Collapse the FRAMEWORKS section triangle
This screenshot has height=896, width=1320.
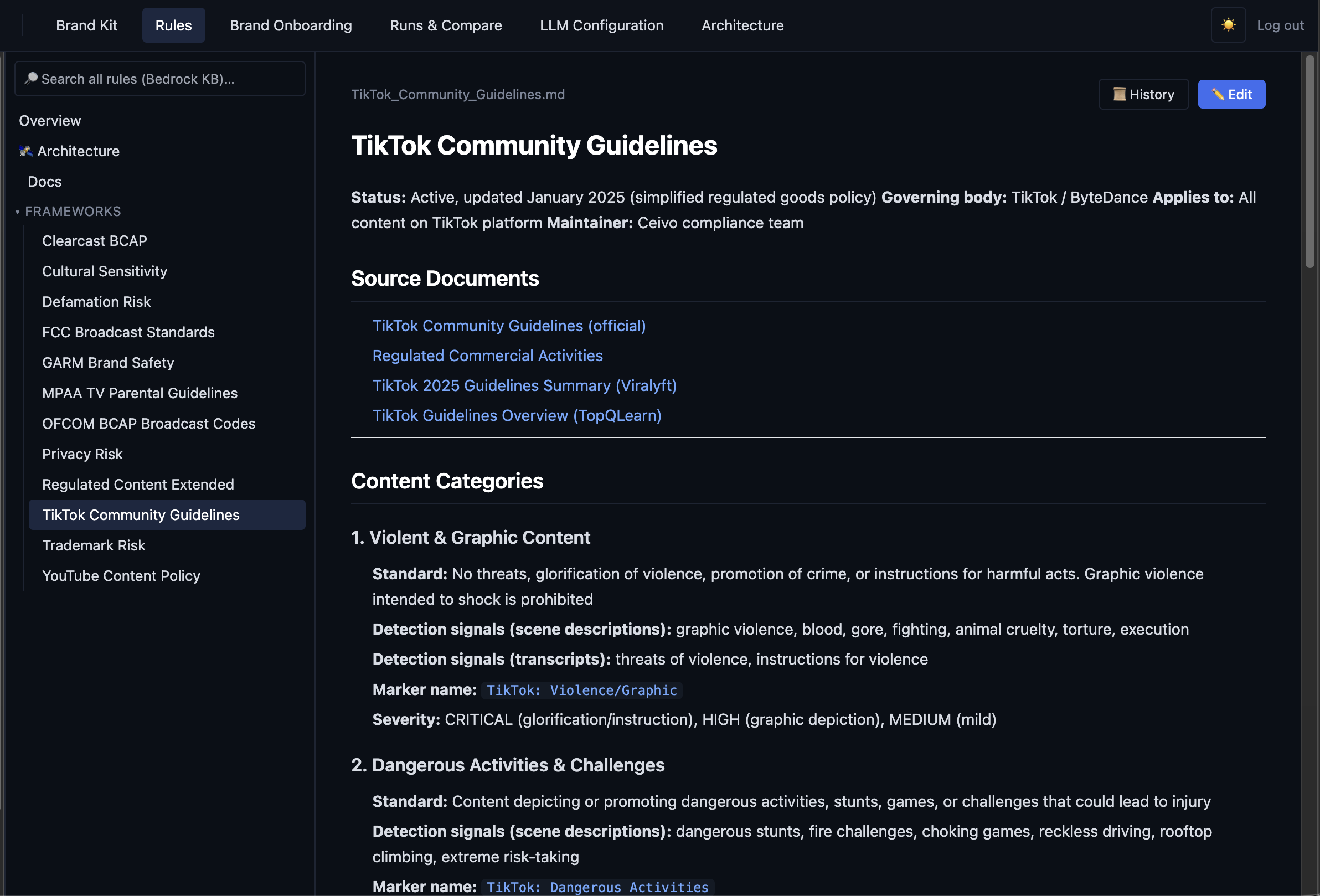tap(17, 212)
